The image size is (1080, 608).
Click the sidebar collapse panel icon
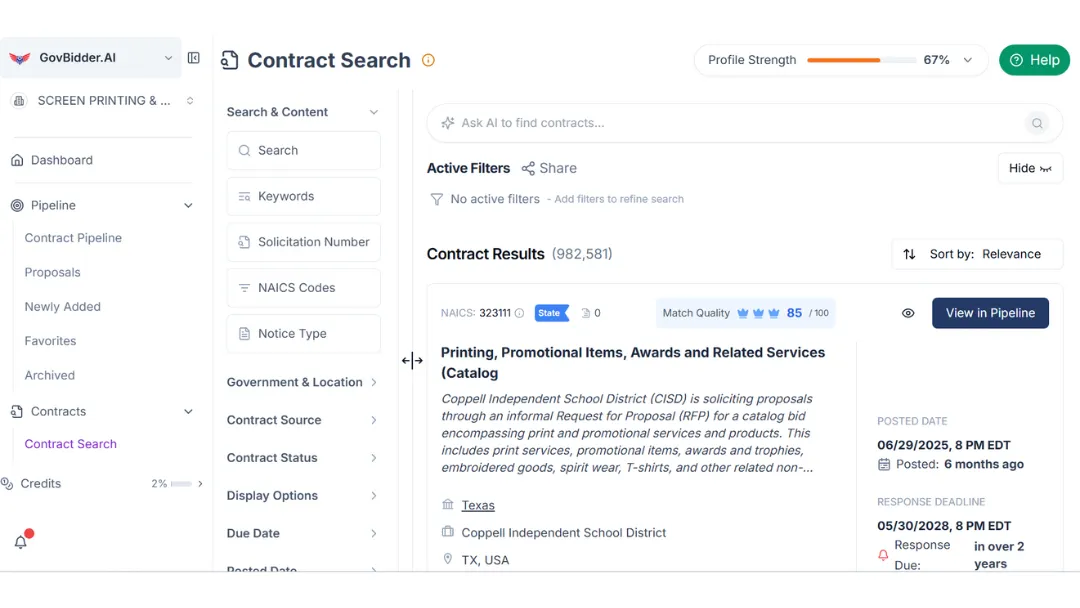coord(194,58)
